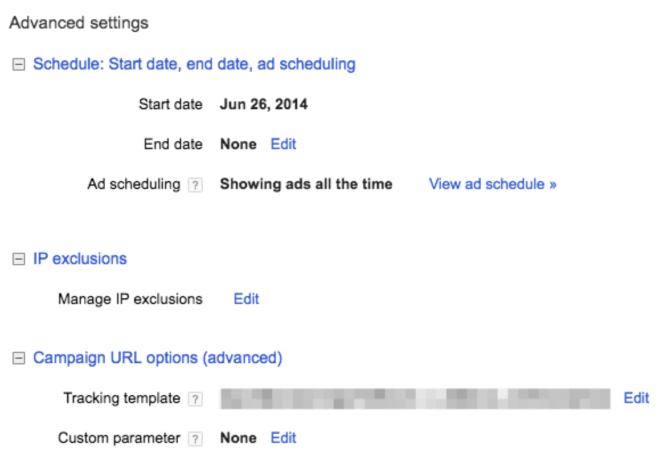Edit Manage IP exclusions

[x=246, y=298]
